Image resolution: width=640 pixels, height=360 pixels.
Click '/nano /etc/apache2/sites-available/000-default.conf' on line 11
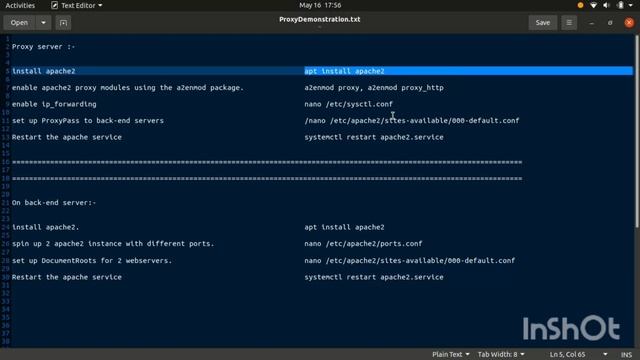tap(412, 120)
